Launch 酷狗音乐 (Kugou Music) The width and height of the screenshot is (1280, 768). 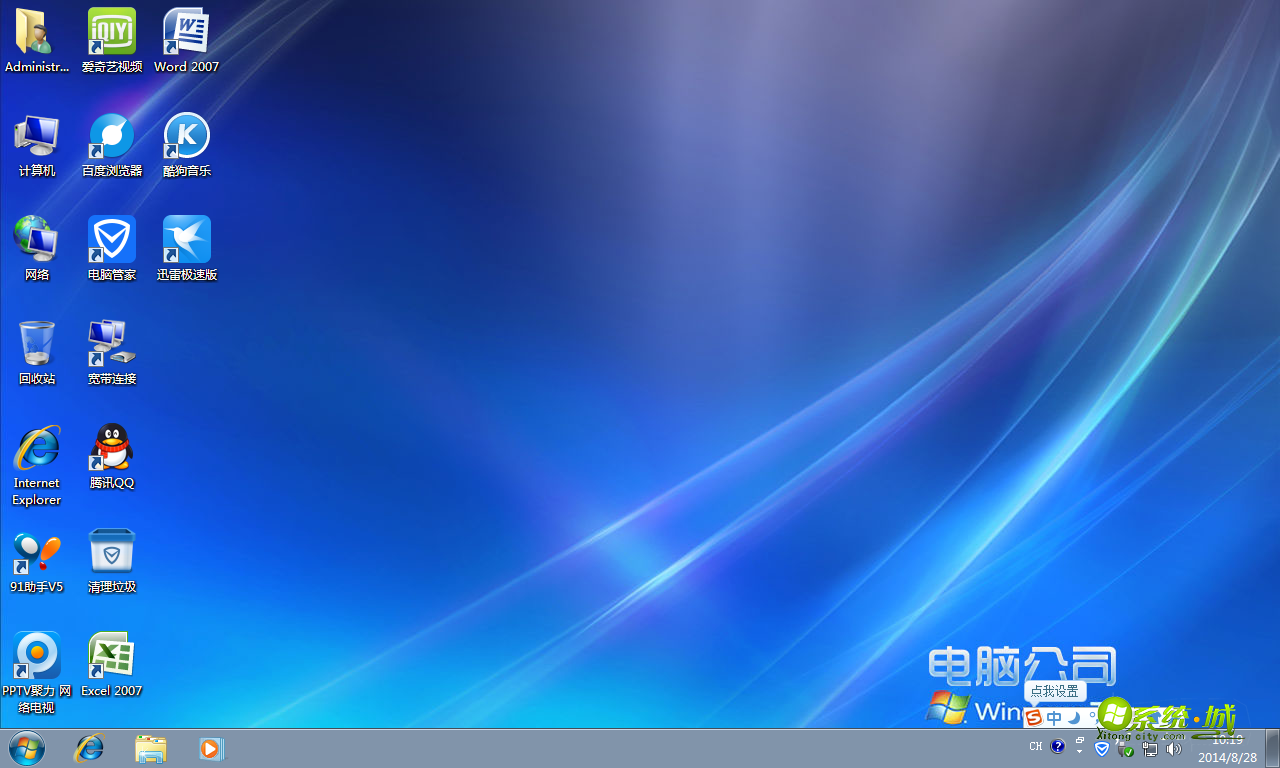tap(186, 135)
